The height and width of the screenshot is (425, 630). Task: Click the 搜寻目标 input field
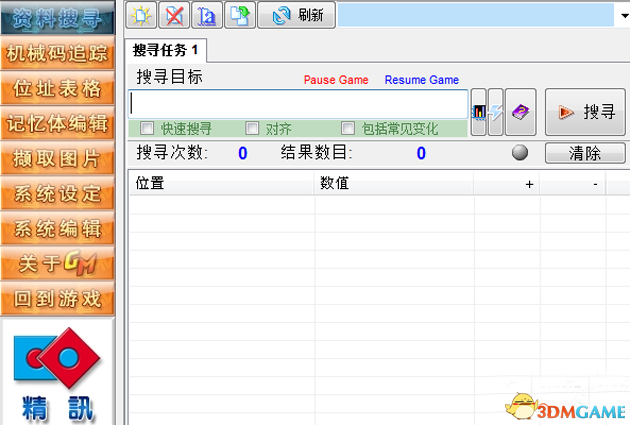[x=298, y=104]
